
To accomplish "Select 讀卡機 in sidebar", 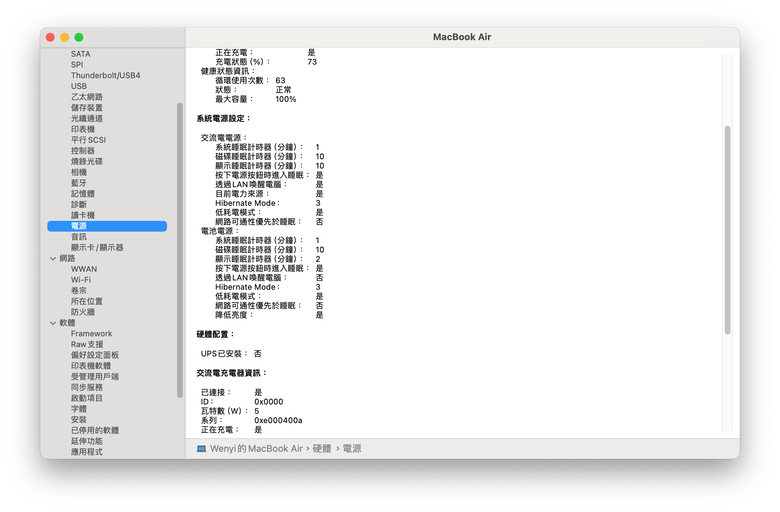I will point(83,215).
